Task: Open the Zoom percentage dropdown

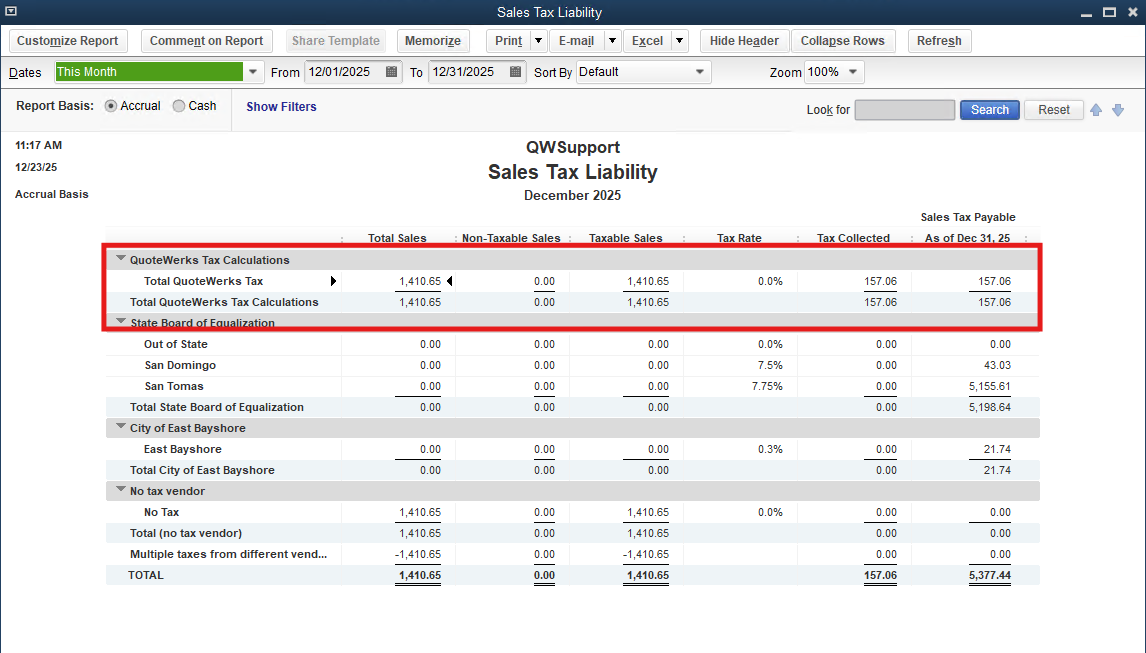Action: [x=853, y=72]
